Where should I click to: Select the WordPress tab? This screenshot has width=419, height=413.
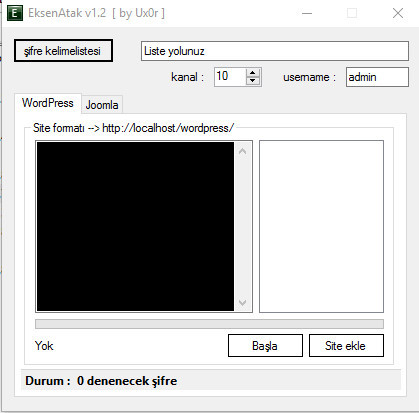pyautogui.click(x=48, y=103)
